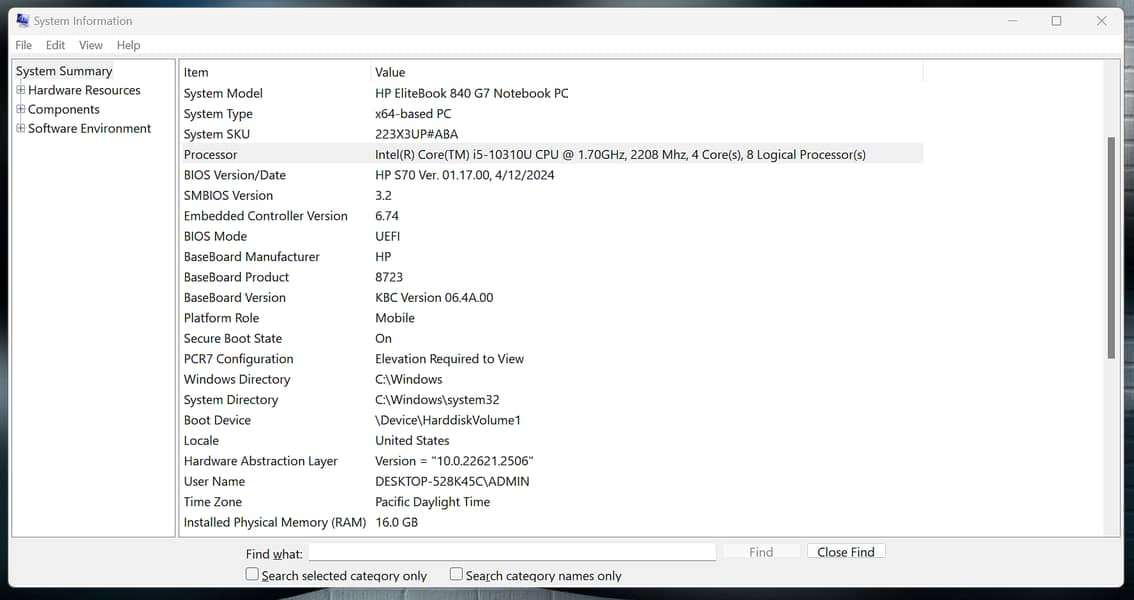Click inside the Find what text field
The image size is (1134, 600).
511,552
